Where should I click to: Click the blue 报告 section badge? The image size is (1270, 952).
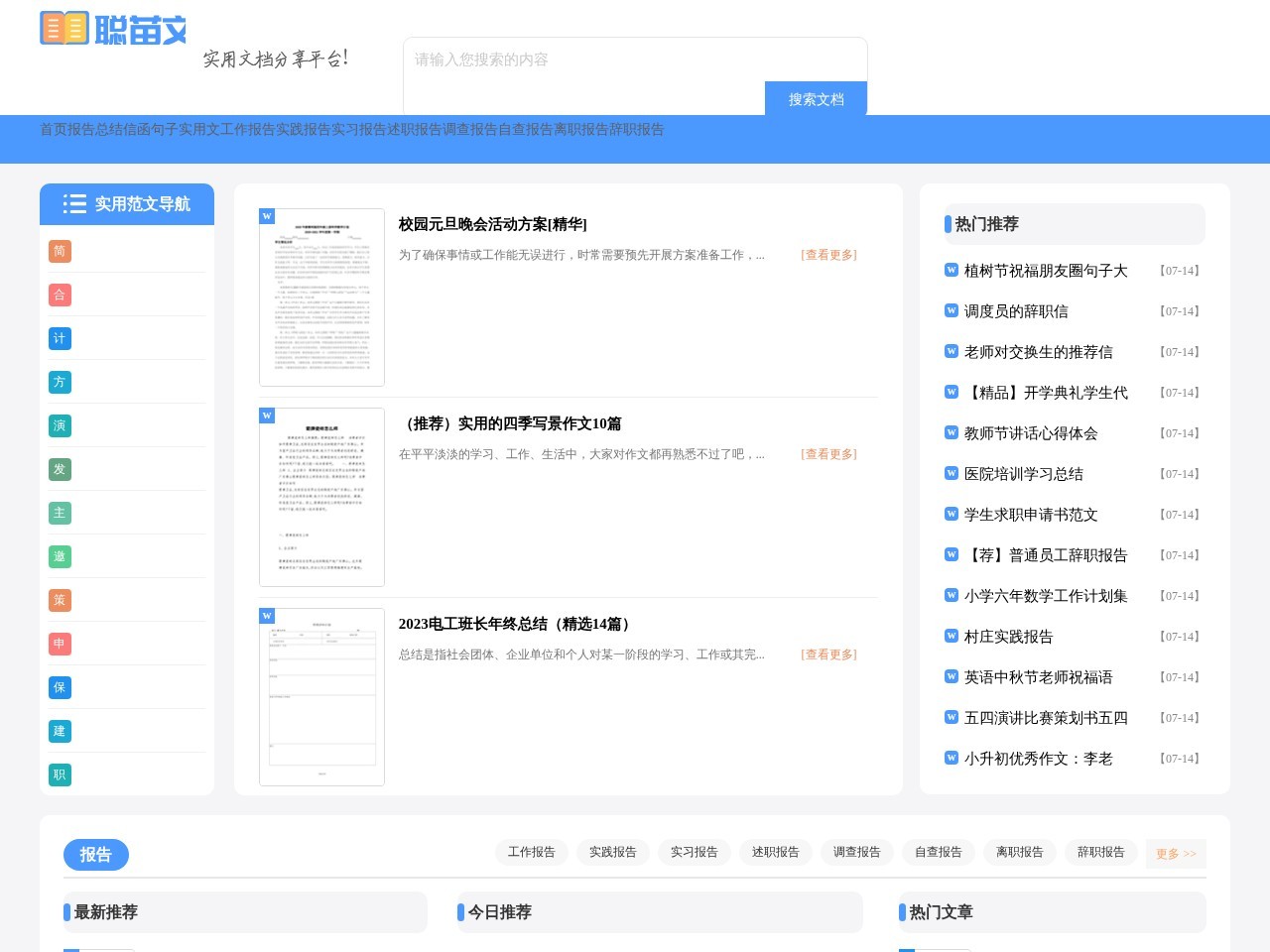tap(96, 855)
